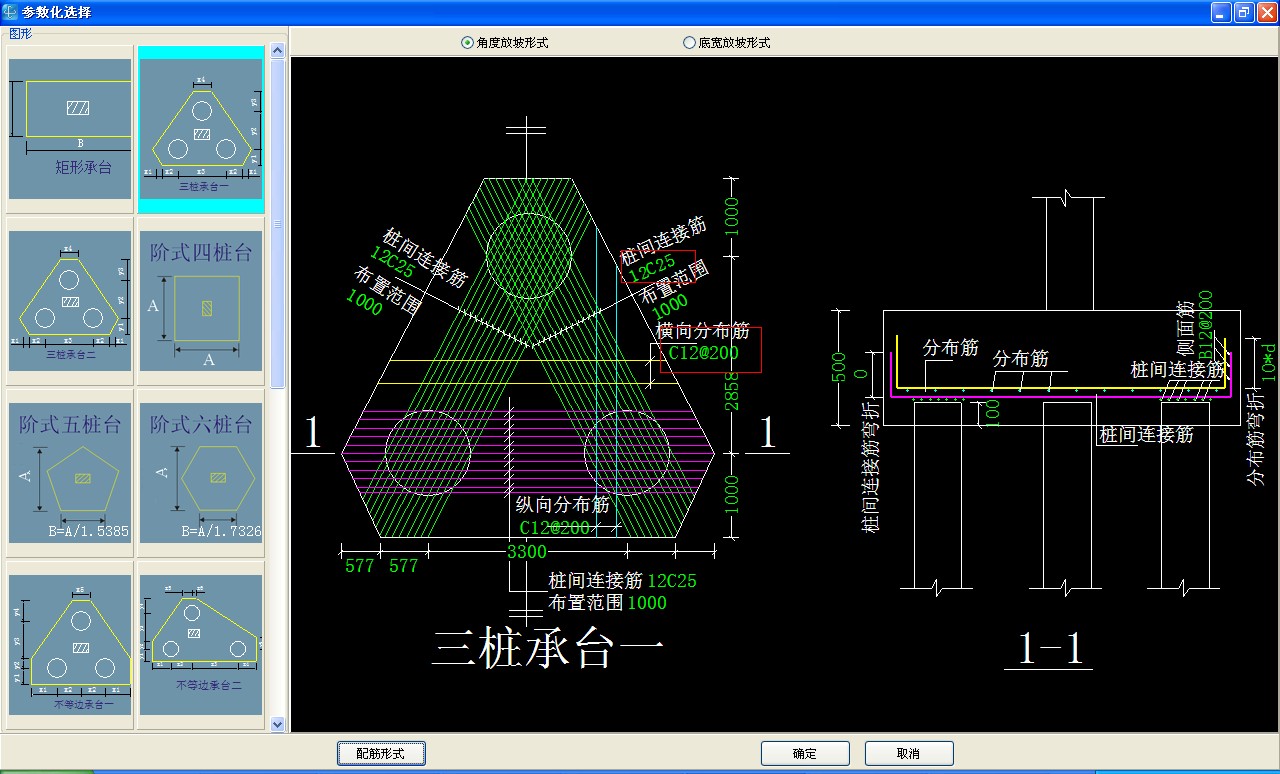Click the top-right 1000 dimension value

tap(732, 216)
